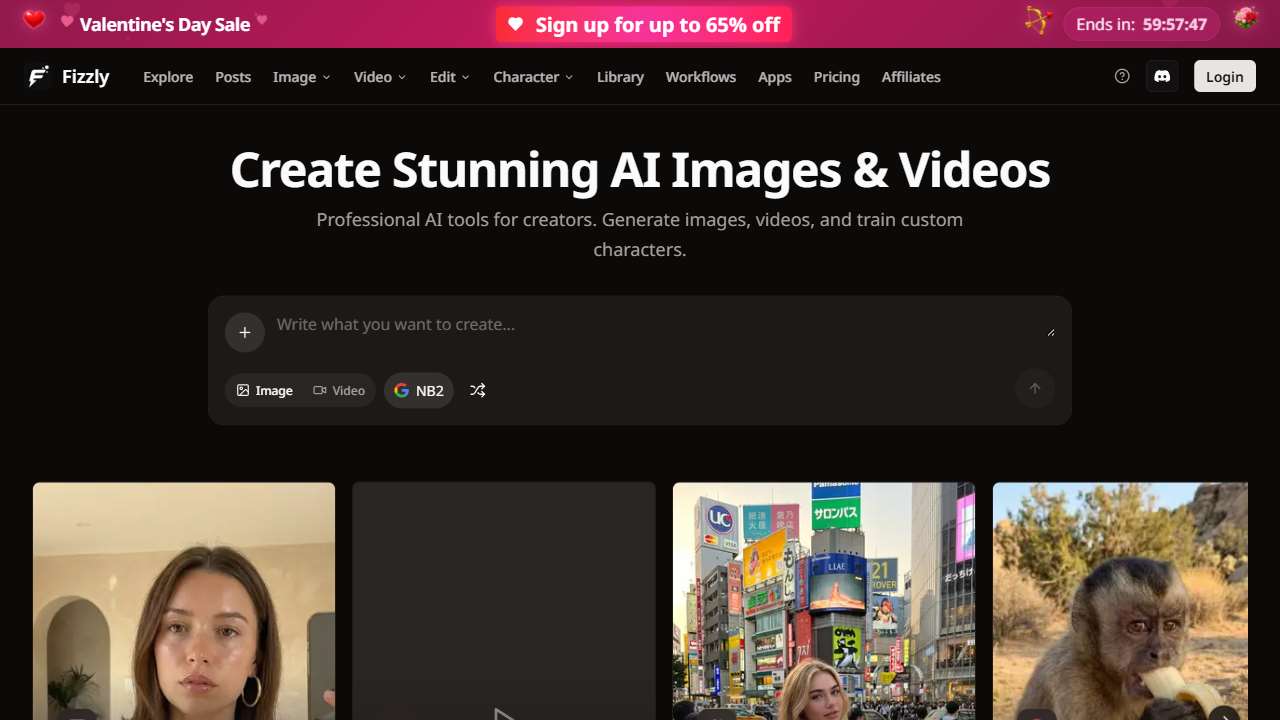Open the NB2 model selector
This screenshot has height=720, width=1280.
(419, 390)
